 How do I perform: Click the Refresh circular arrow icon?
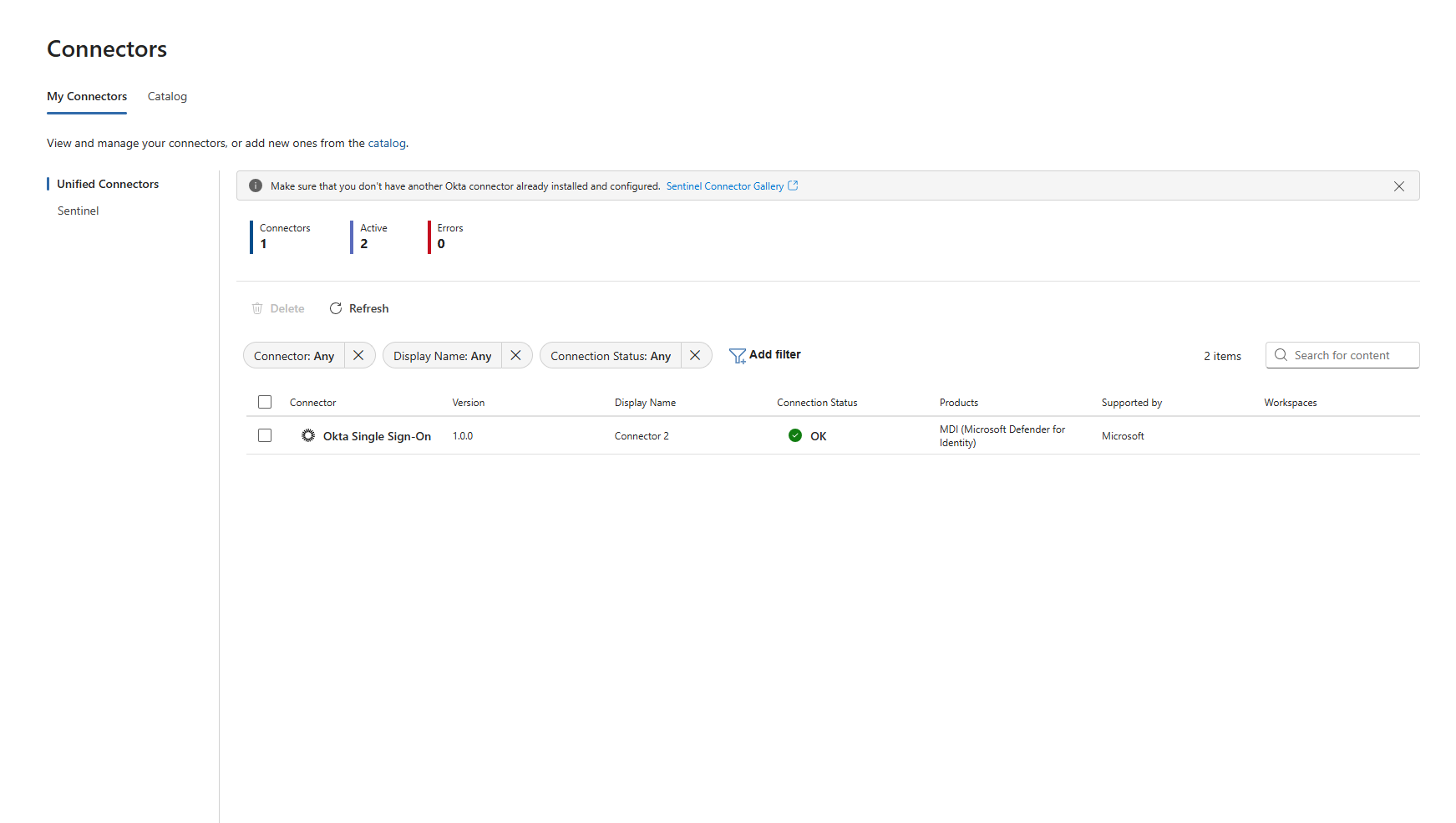336,308
